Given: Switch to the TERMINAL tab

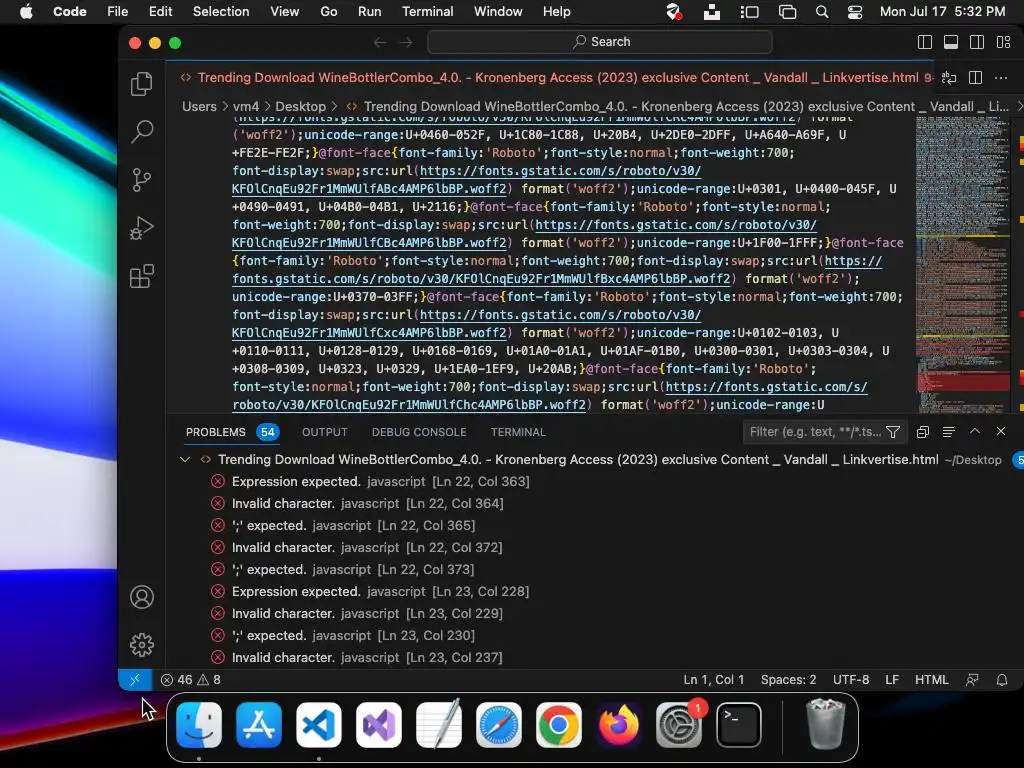Looking at the screenshot, I should pos(518,432).
